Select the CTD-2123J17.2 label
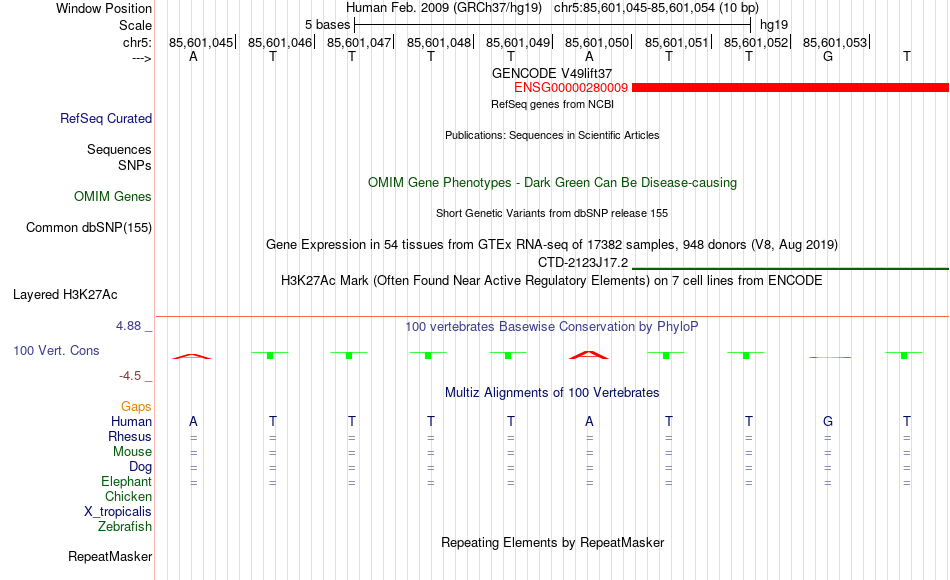 (583, 262)
